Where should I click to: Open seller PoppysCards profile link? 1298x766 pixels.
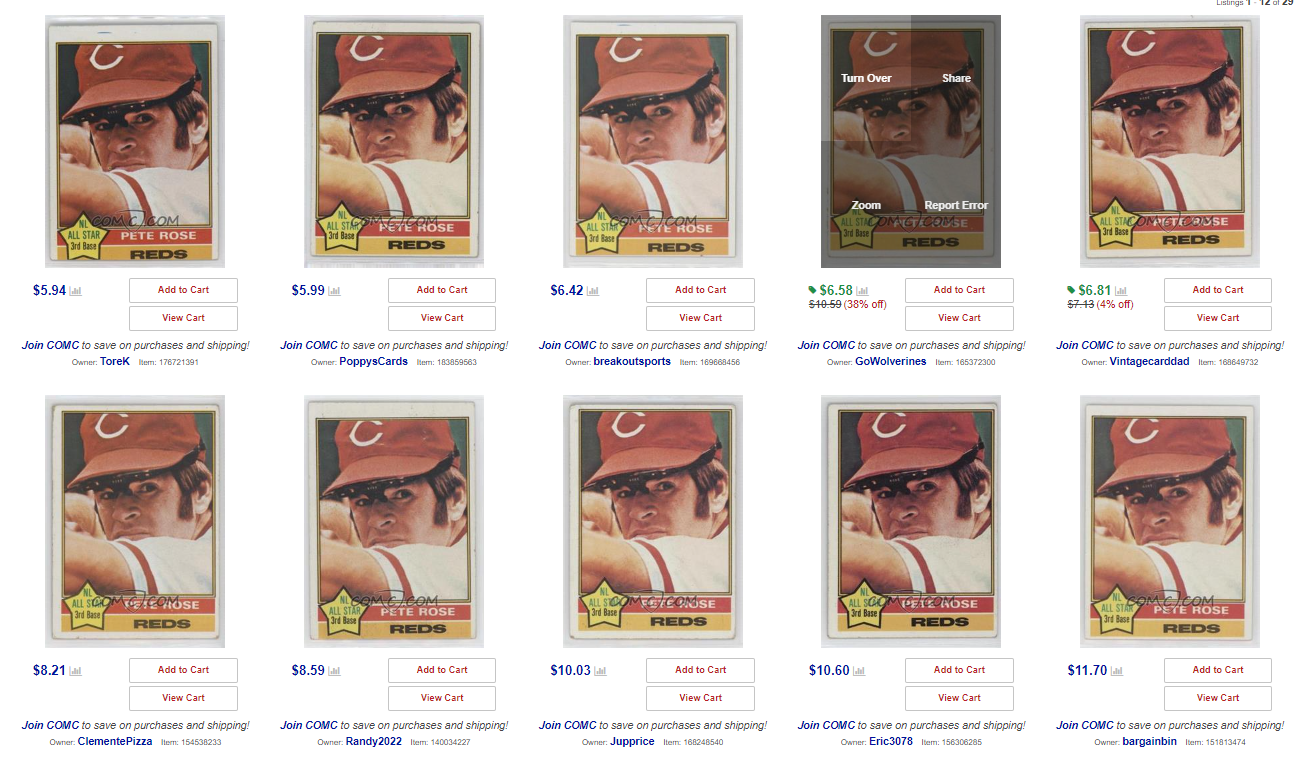click(x=373, y=361)
